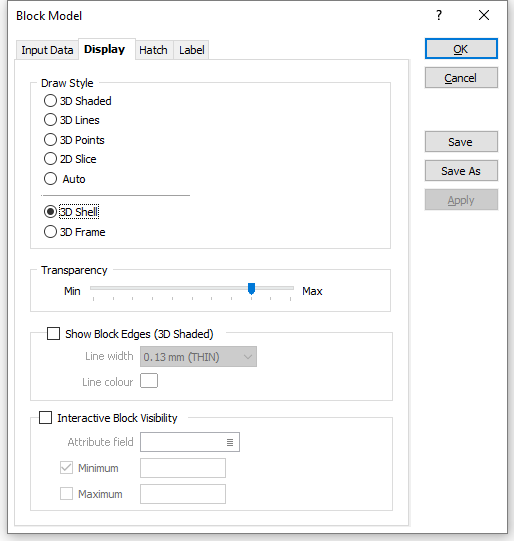Toggle the Maximum checkbox
Viewport: 514px width, 541px height.
click(66, 494)
